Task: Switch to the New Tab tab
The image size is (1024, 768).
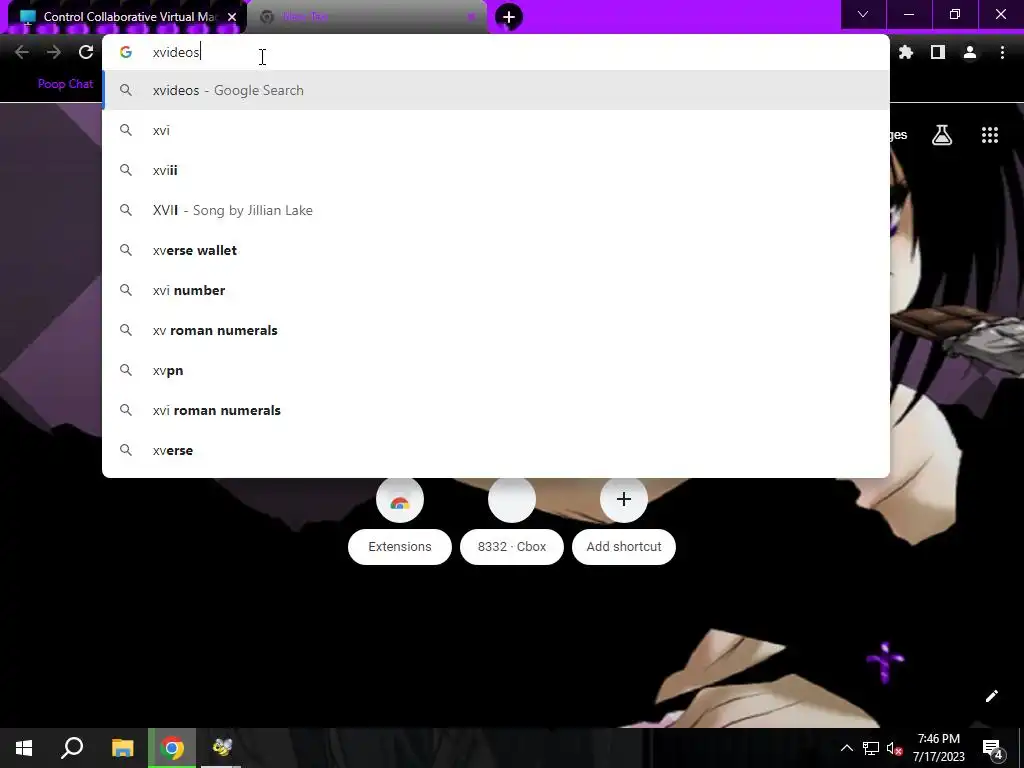Action: tap(366, 17)
